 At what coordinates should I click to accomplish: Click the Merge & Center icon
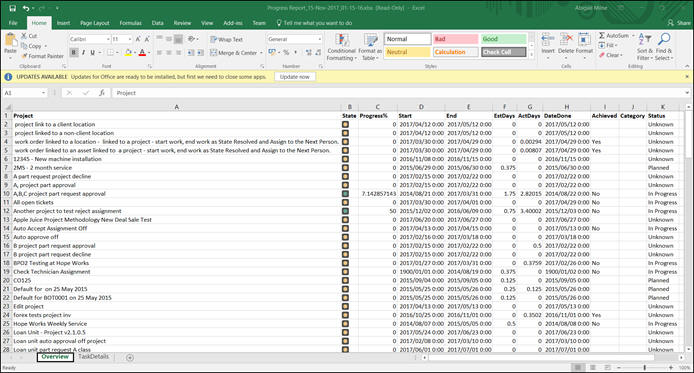pyautogui.click(x=213, y=53)
